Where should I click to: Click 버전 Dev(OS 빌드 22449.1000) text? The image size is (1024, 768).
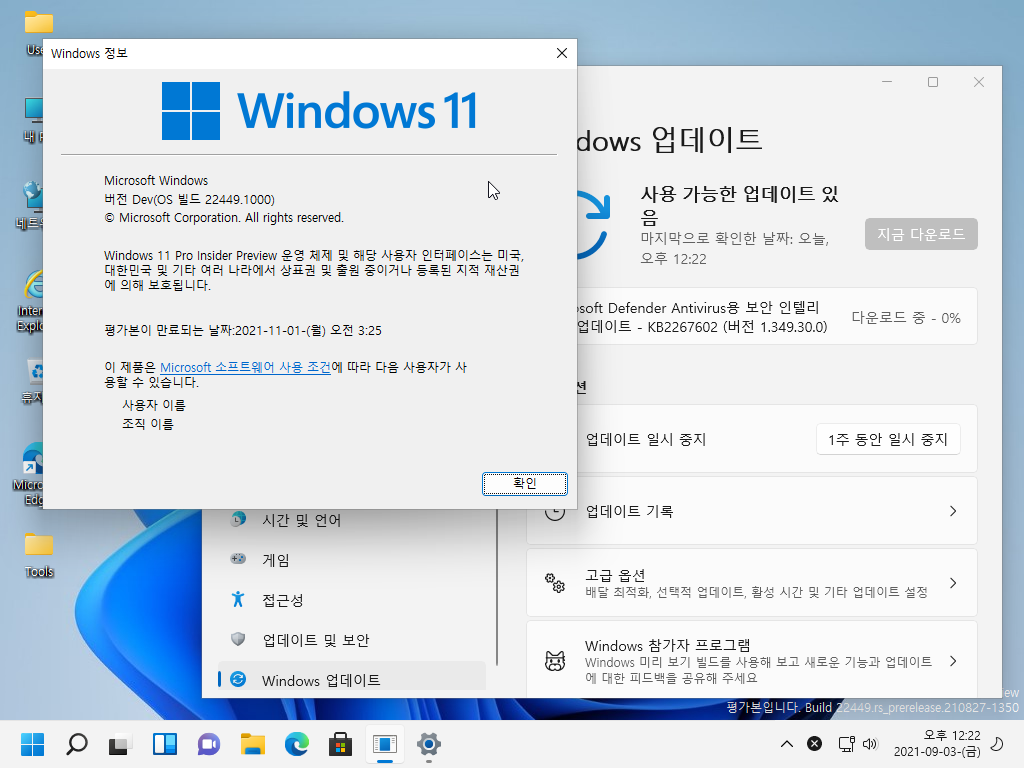click(189, 199)
